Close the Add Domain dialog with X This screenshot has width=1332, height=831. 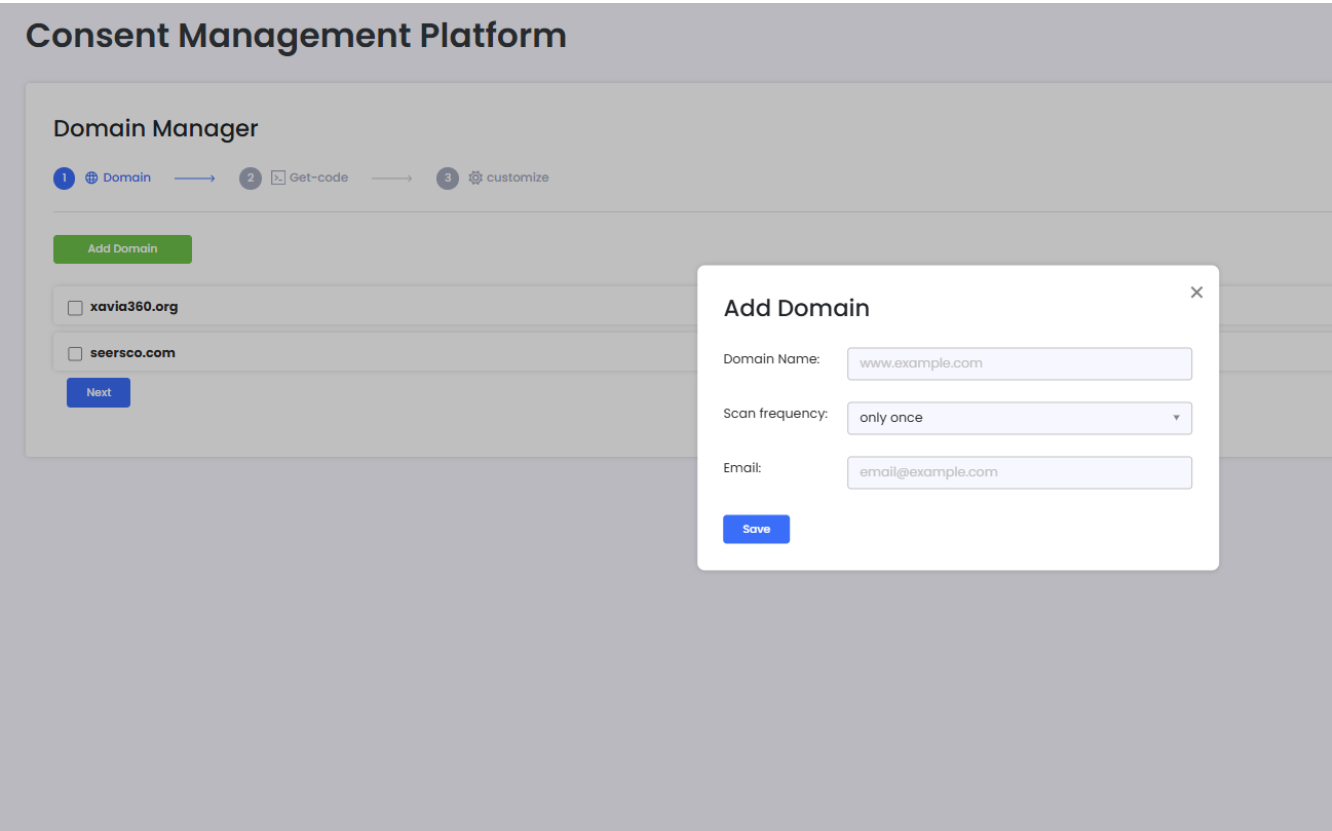[1196, 293]
